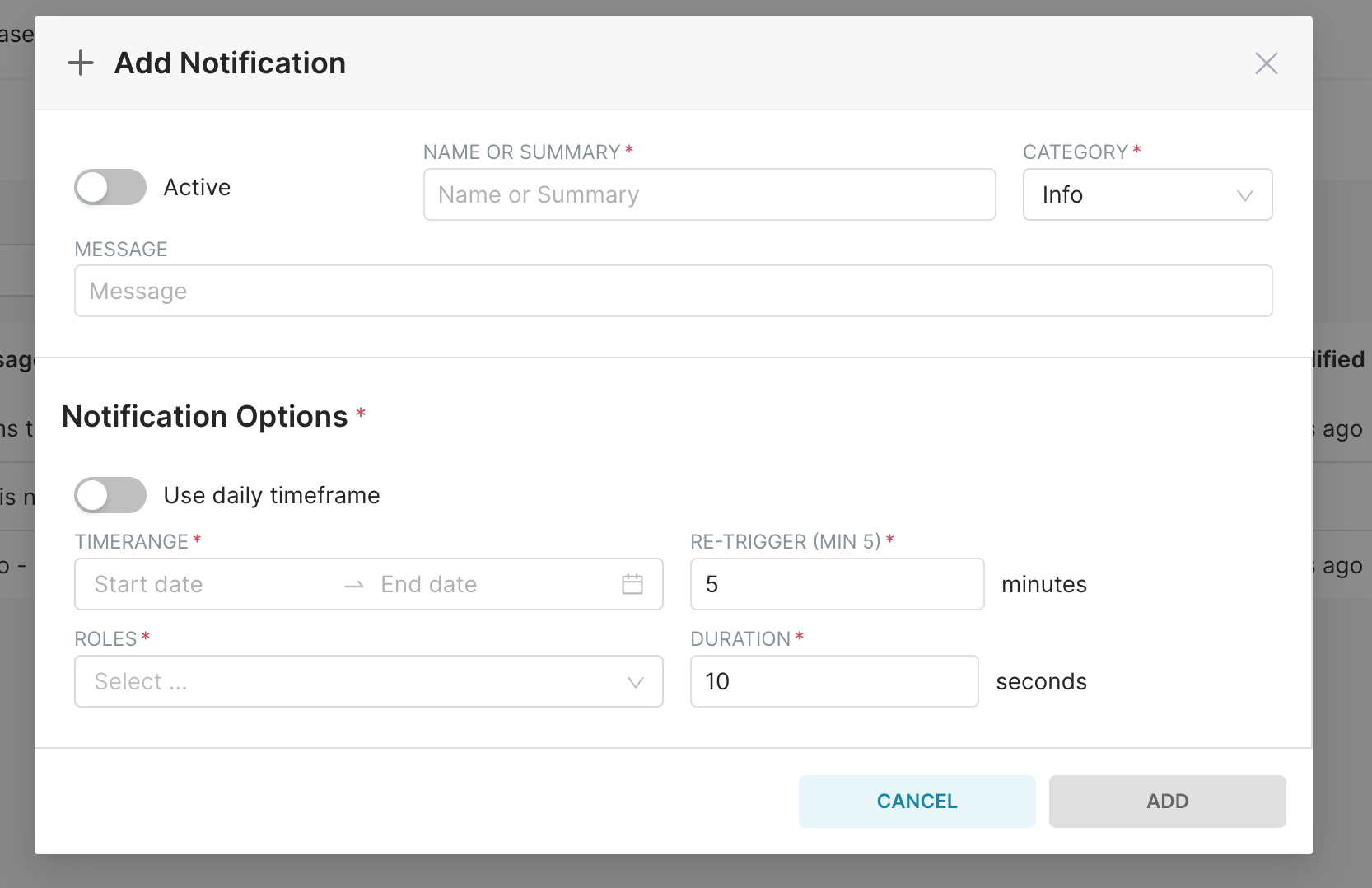Screen dimensions: 1372x888
Task: Toggle the Active switch off
Action: coord(110,187)
